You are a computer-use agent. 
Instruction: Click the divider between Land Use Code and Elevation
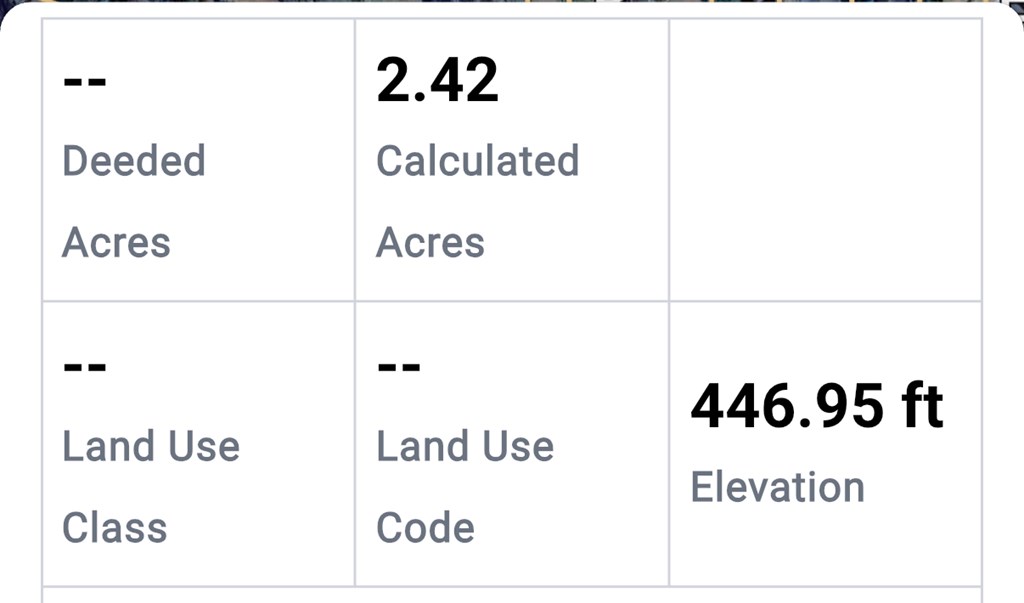669,443
